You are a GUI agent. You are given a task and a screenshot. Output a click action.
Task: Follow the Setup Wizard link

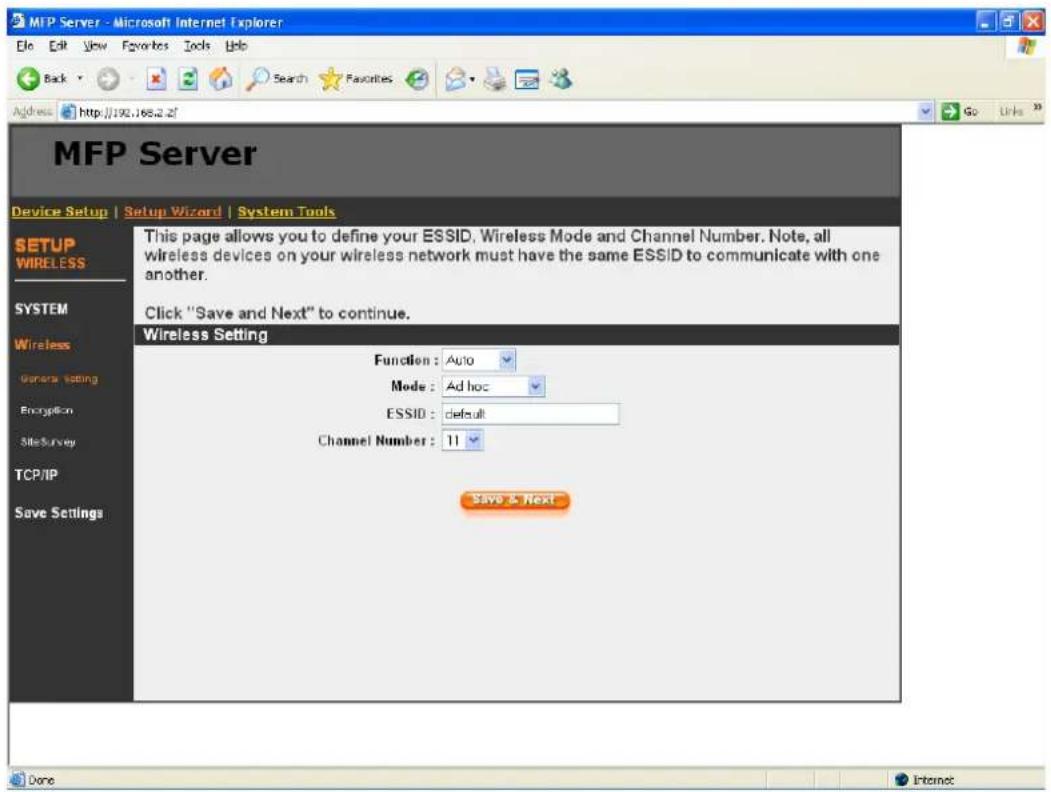click(172, 212)
